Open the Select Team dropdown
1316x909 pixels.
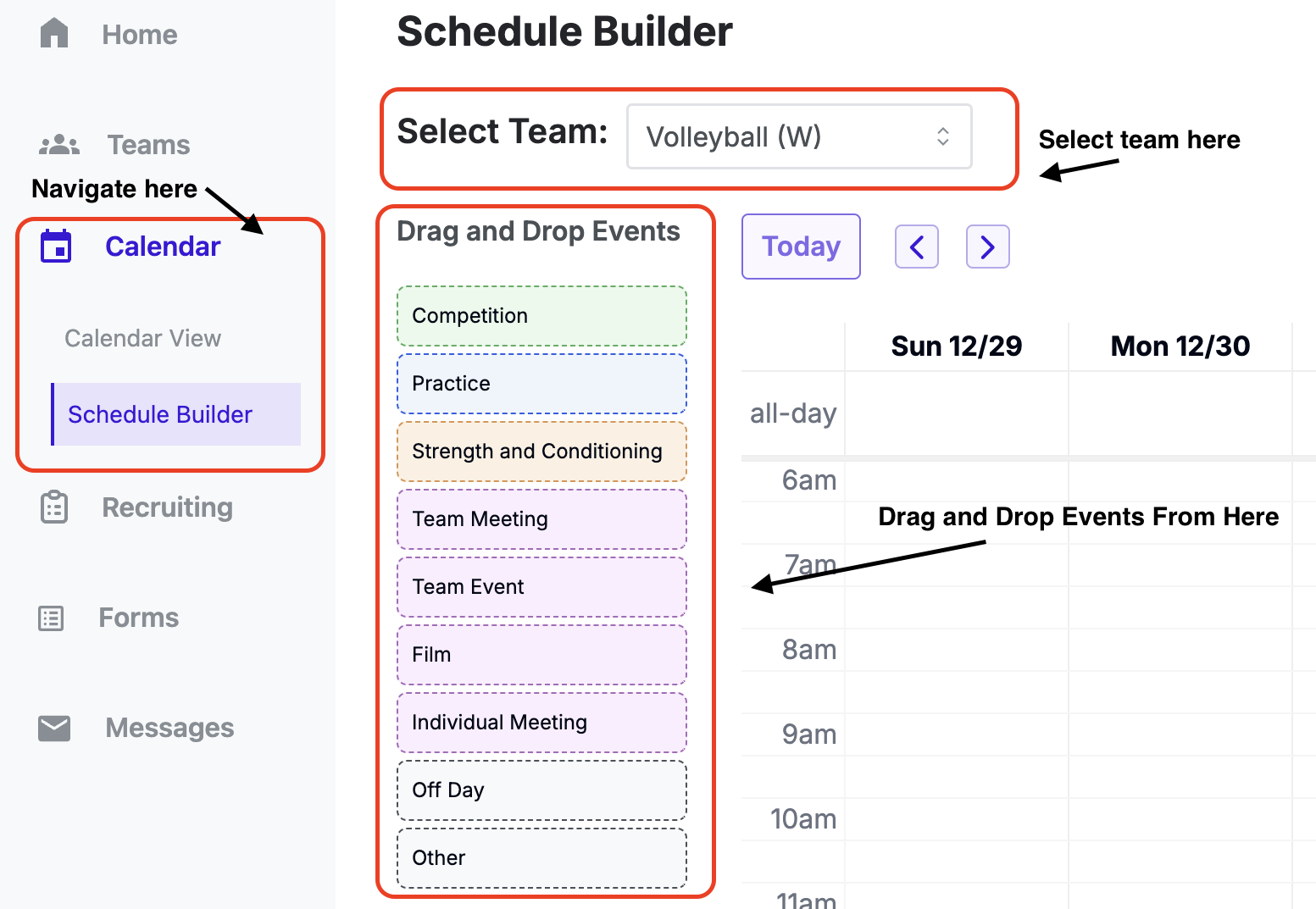pos(798,136)
